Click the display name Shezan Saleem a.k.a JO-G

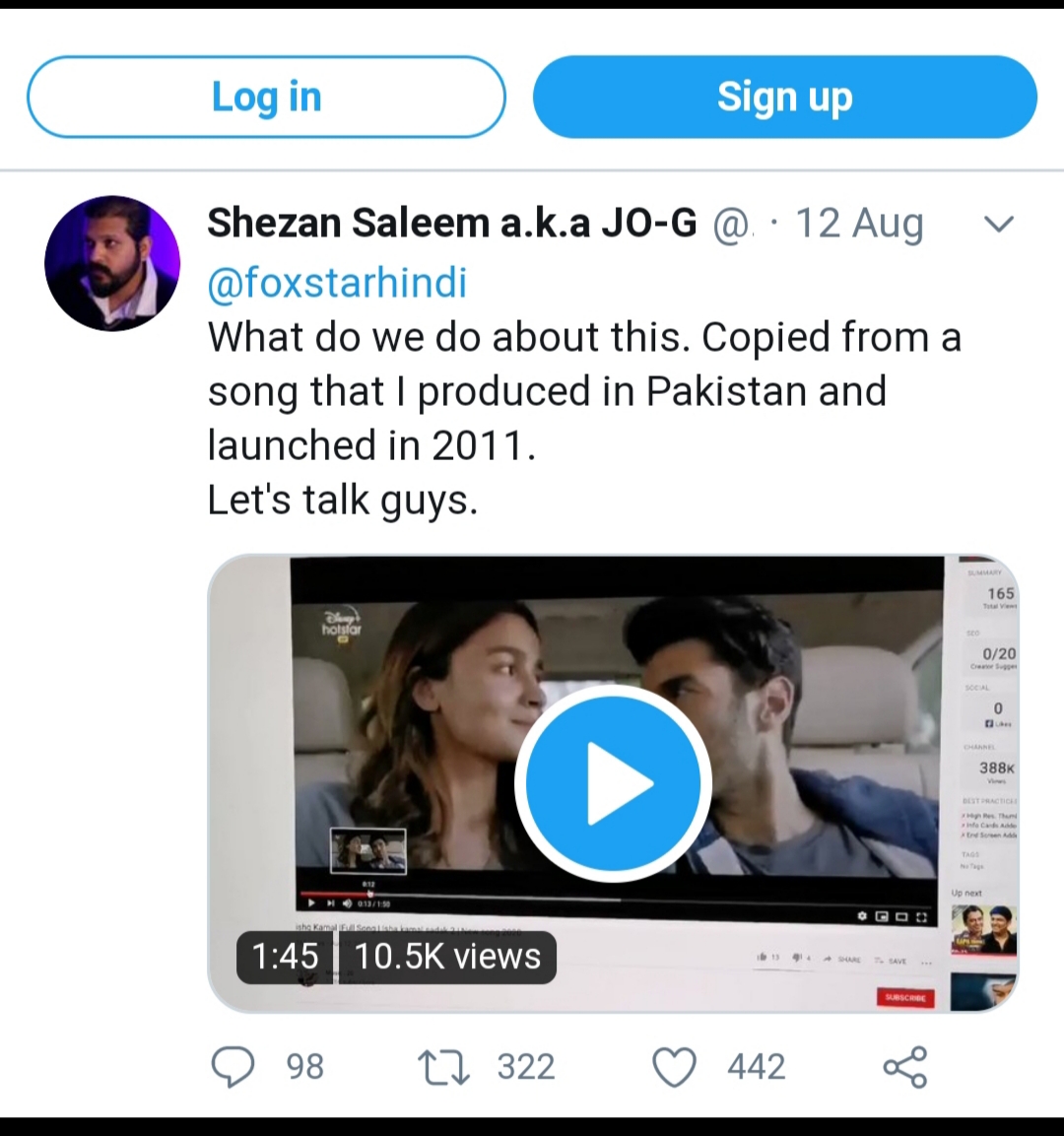point(452,224)
